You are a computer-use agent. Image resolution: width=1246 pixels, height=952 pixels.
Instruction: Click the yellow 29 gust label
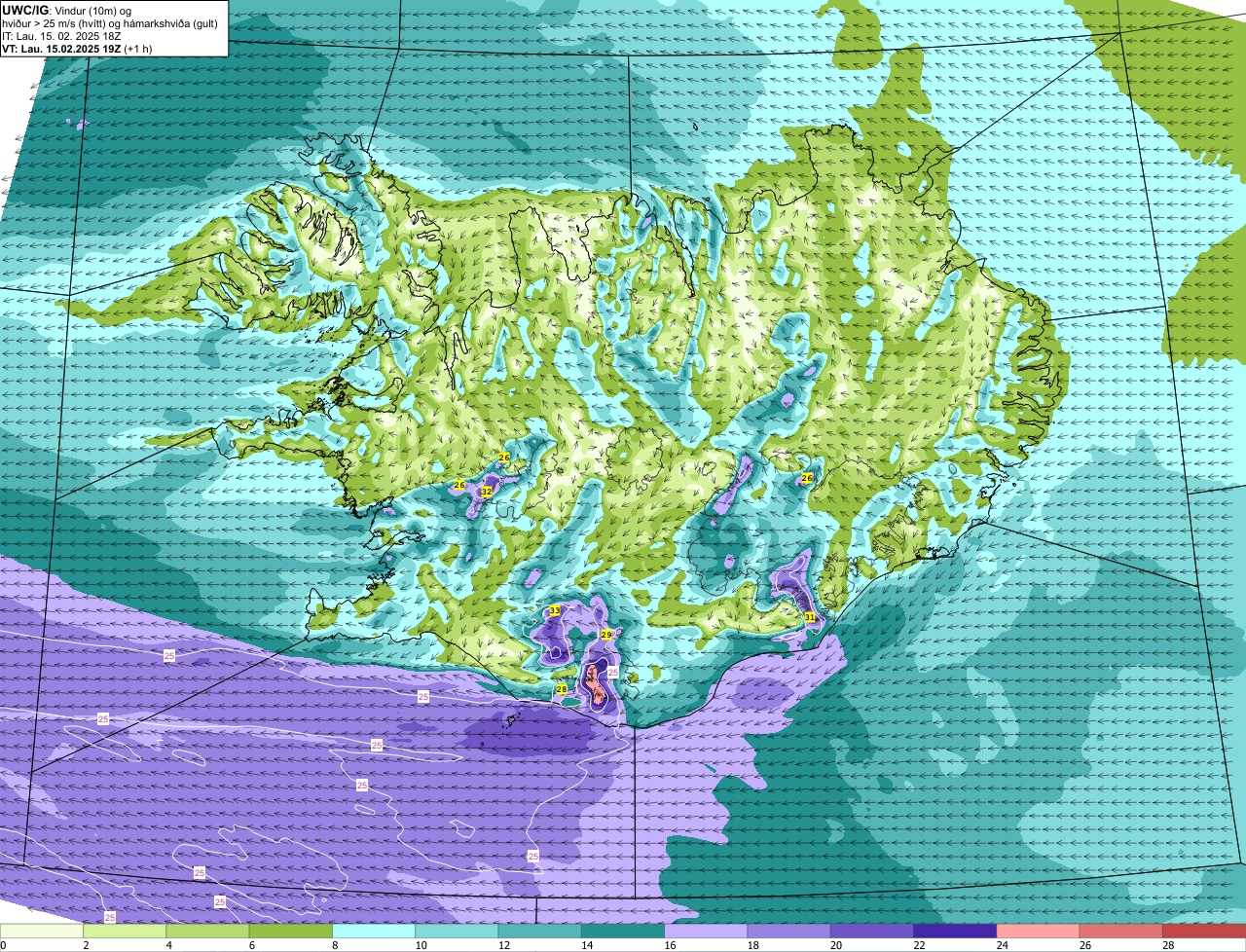tap(606, 635)
